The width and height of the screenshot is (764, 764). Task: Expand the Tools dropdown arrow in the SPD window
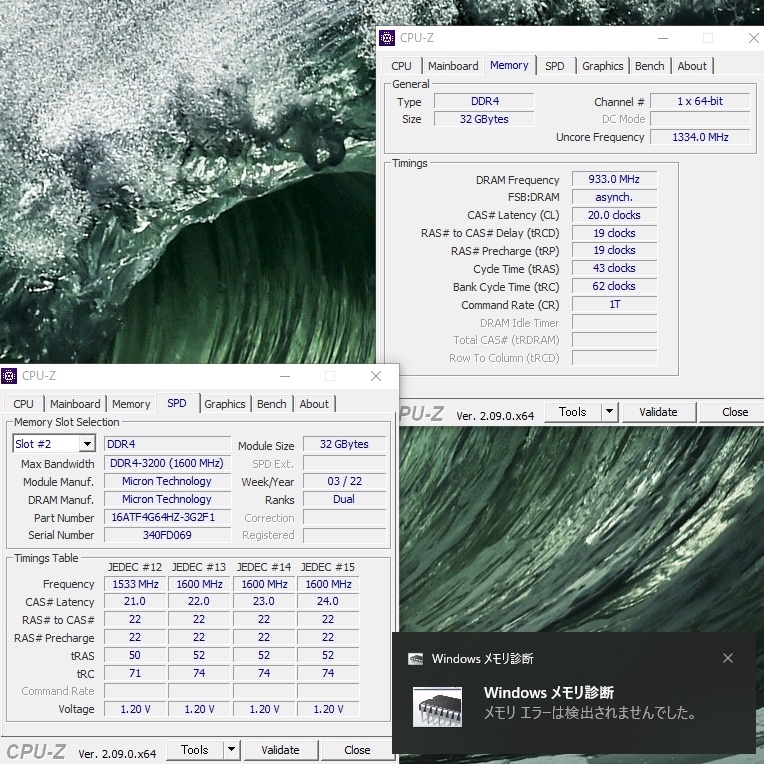point(231,750)
